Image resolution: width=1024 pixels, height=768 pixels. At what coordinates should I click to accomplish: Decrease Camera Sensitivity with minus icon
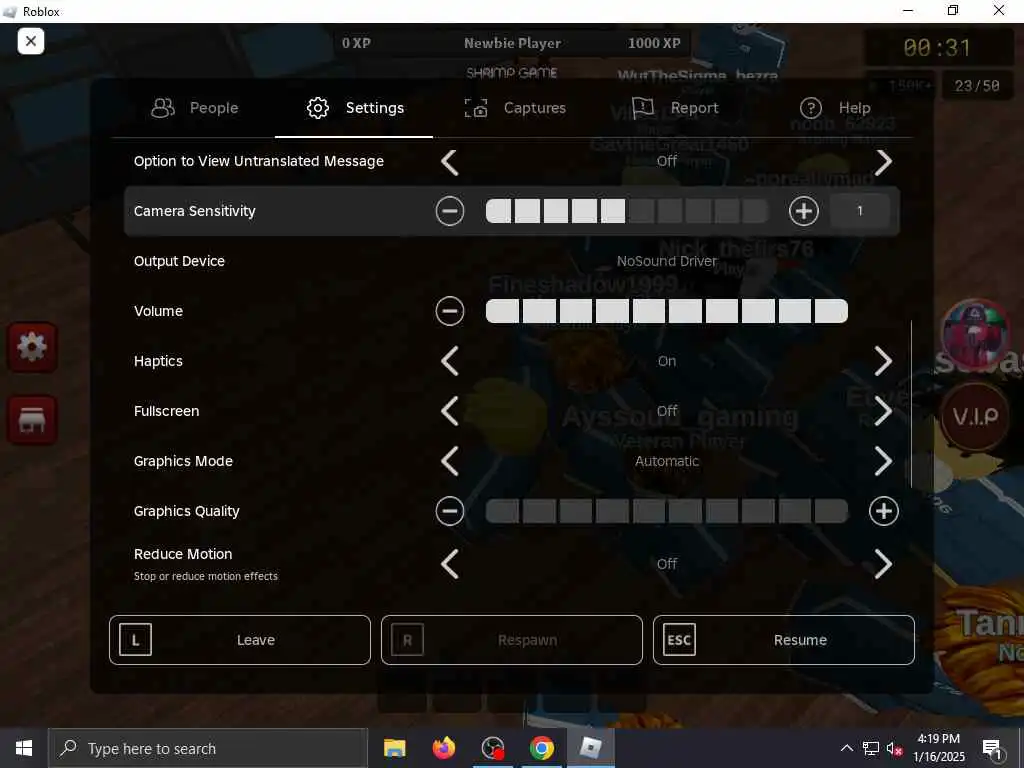449,211
